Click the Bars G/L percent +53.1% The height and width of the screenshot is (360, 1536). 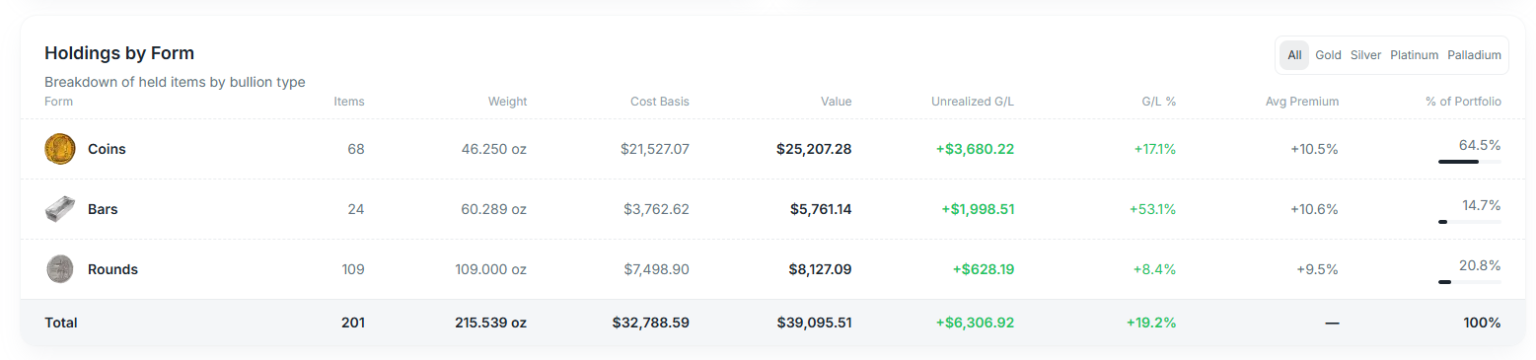coord(1153,209)
